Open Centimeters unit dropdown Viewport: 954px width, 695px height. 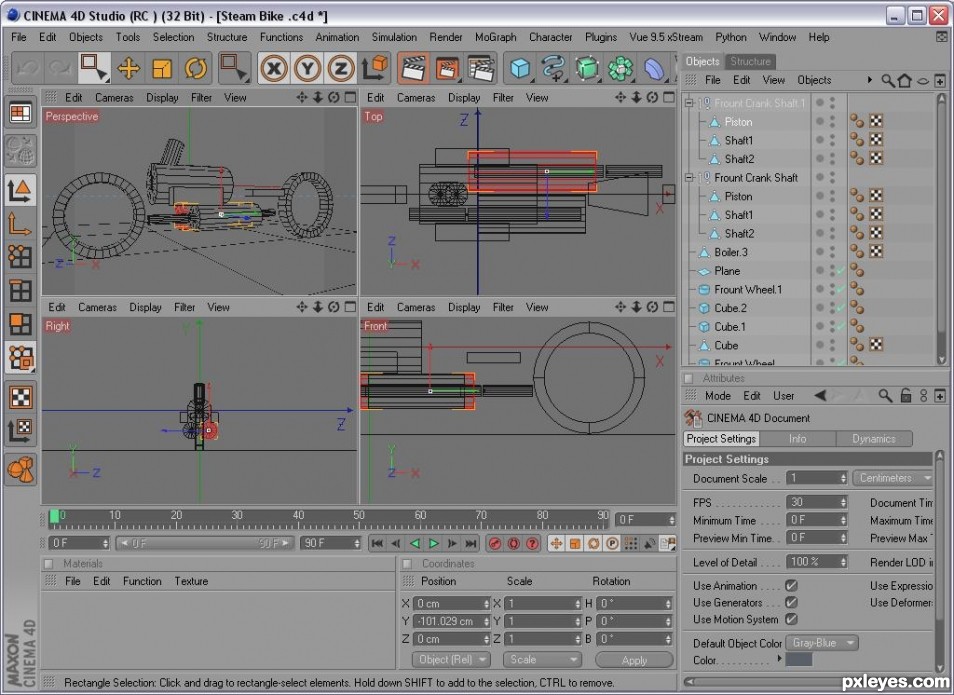[892, 478]
